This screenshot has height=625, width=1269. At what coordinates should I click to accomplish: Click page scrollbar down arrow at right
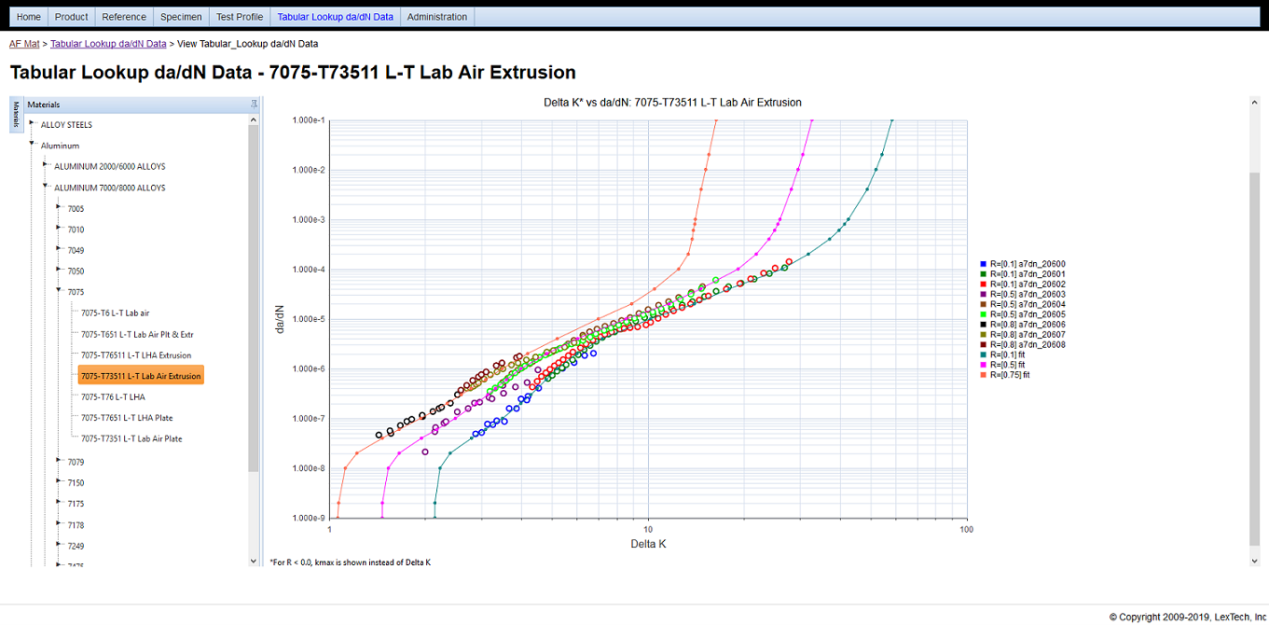1254,561
